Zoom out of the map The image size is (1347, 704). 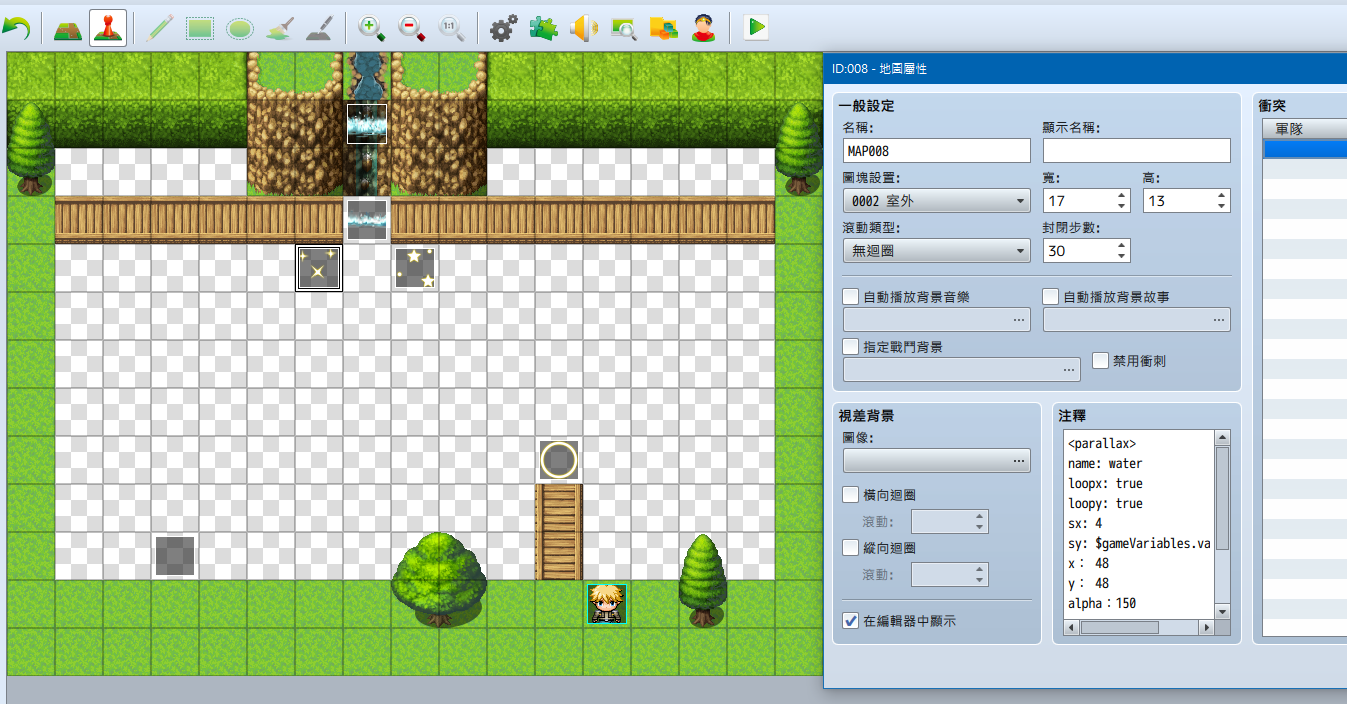(x=412, y=28)
